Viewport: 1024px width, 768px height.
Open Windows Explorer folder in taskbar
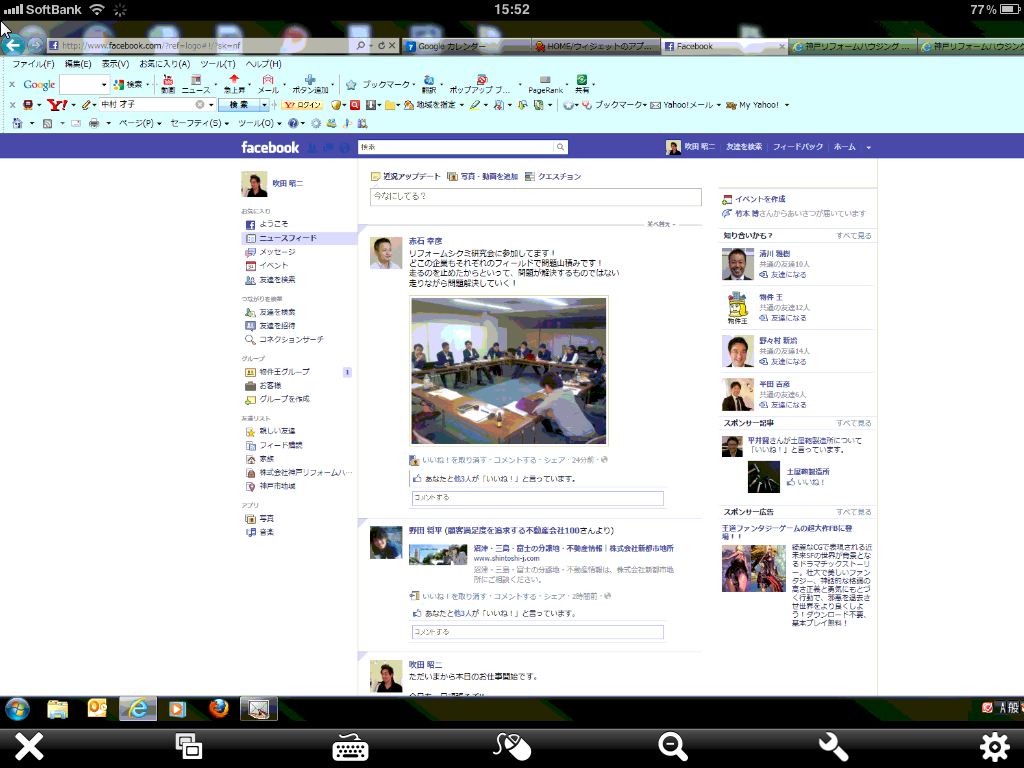tap(57, 709)
